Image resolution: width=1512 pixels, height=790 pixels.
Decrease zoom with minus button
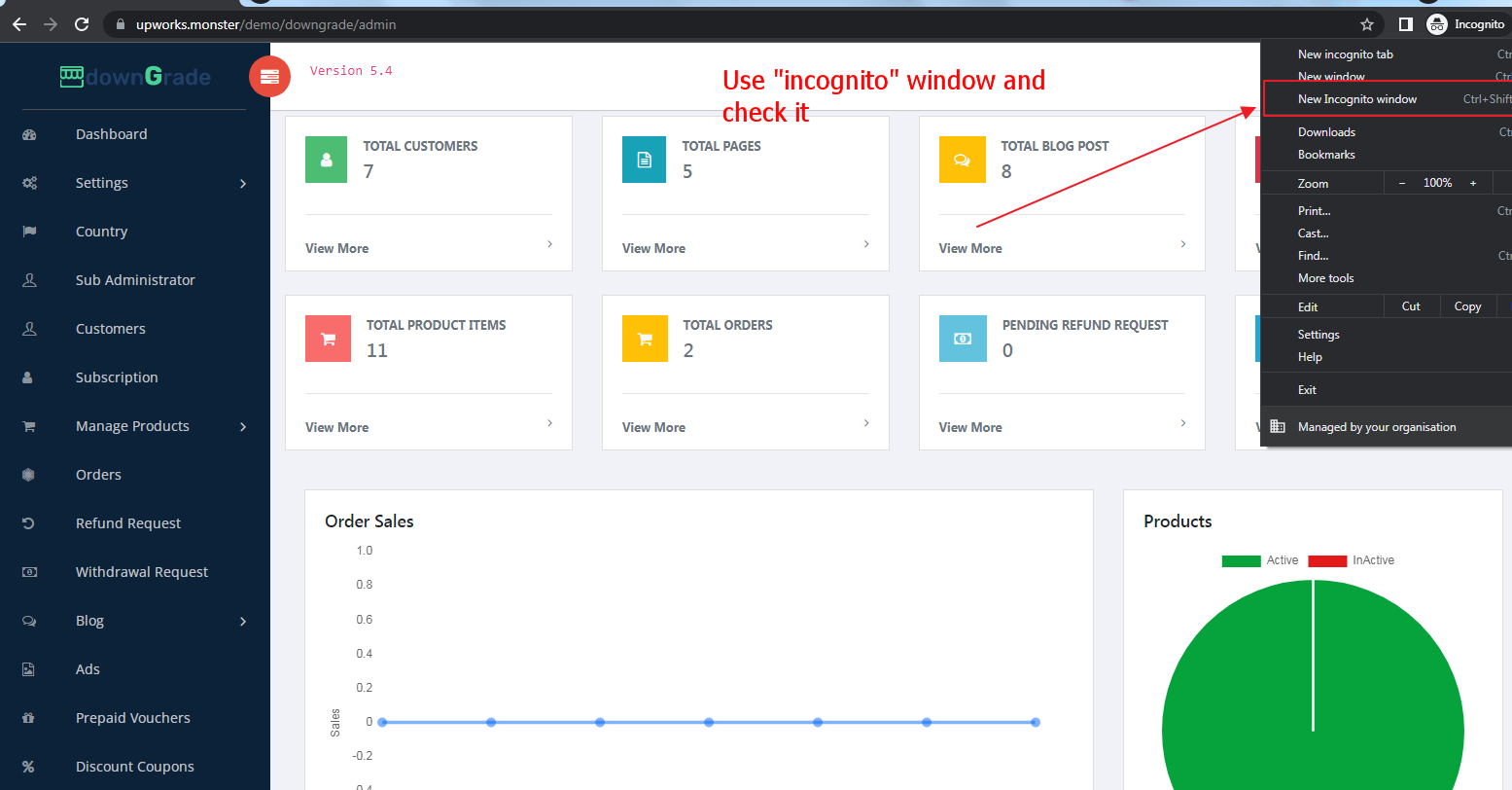point(1402,183)
